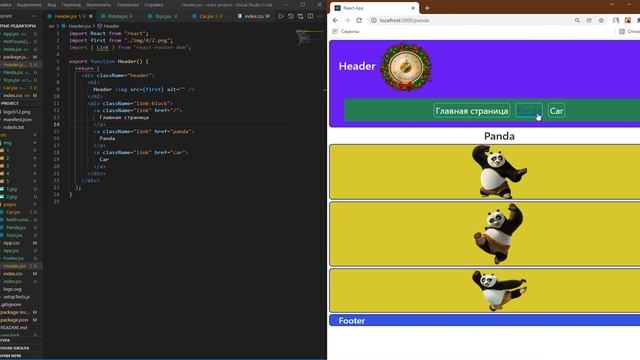Click the code minimap in VS Code editor
Viewport: 640px width, 360px height.
(309, 38)
